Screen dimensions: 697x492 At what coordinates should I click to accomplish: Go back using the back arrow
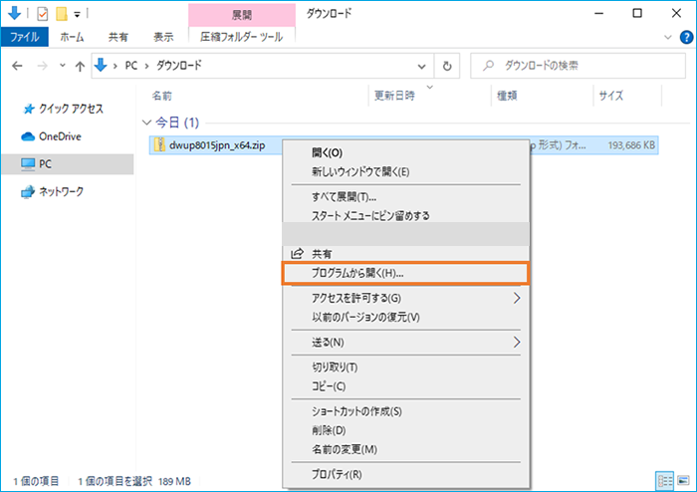[17, 66]
